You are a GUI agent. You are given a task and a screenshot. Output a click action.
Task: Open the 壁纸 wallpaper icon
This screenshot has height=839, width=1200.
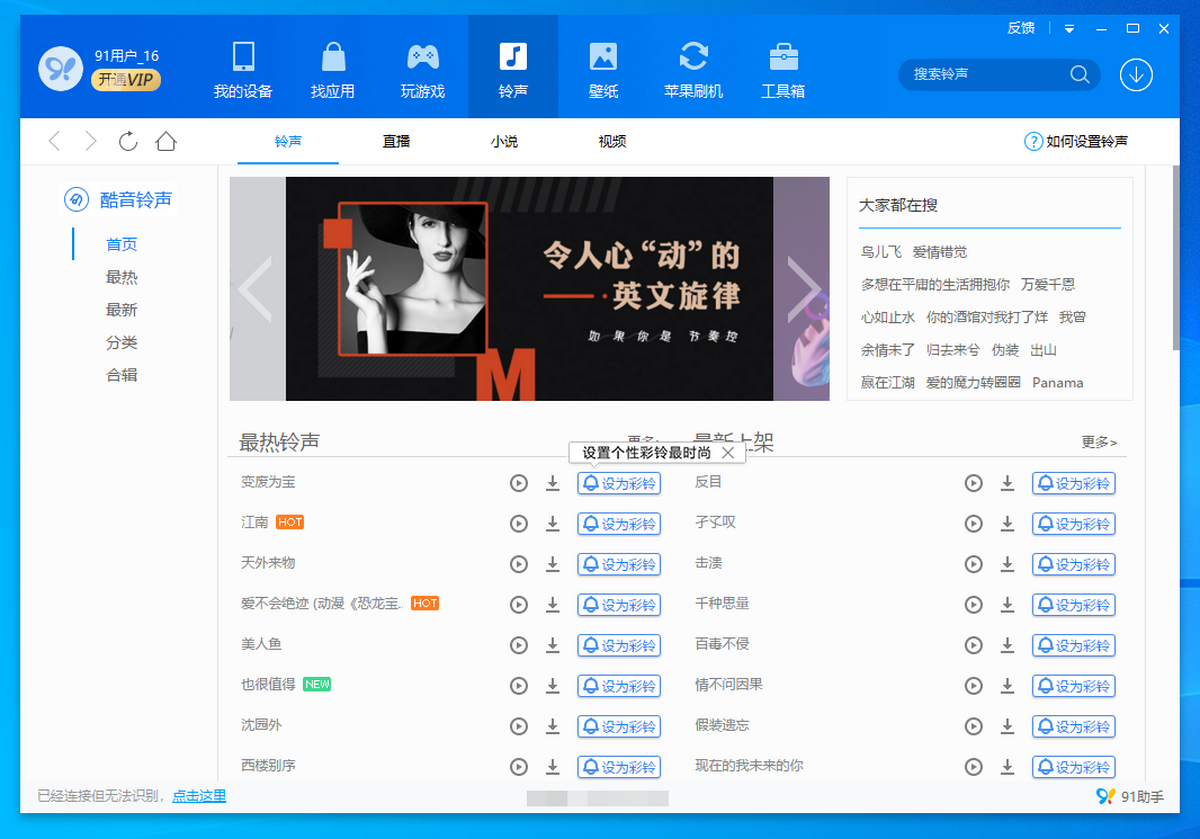(603, 57)
